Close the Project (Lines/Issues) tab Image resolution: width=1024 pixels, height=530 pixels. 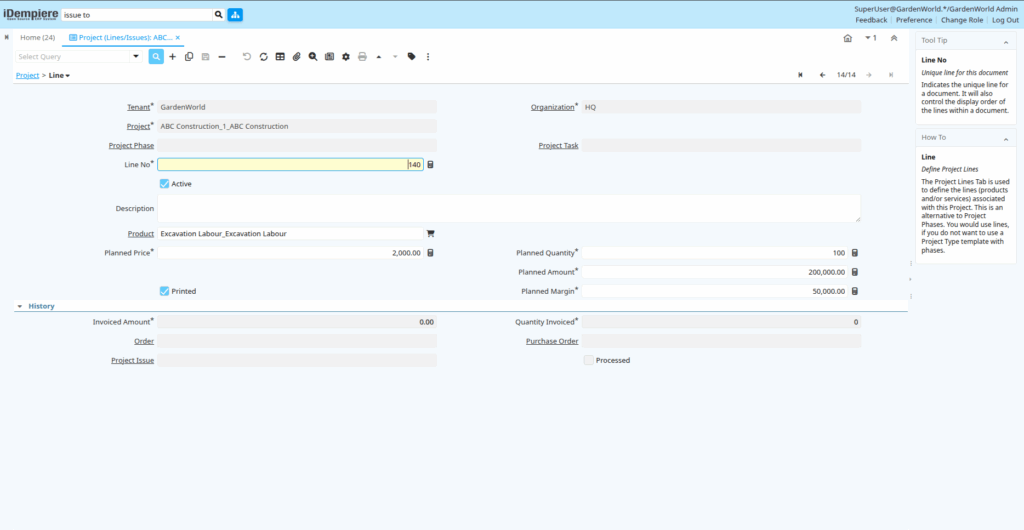[178, 38]
